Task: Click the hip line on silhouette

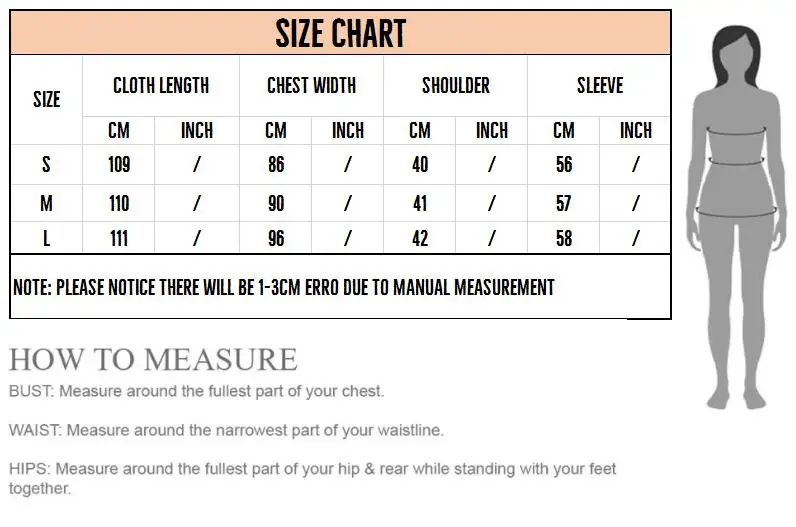Action: pyautogui.click(x=736, y=212)
